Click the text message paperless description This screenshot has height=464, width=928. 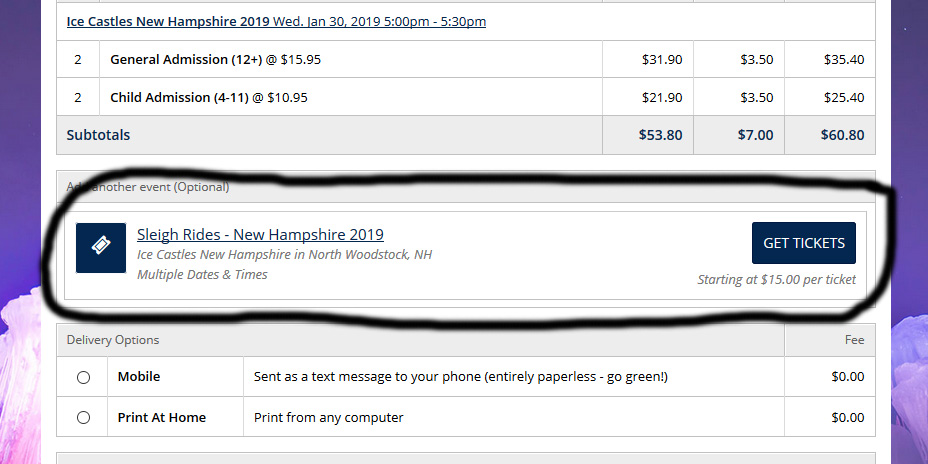click(460, 377)
